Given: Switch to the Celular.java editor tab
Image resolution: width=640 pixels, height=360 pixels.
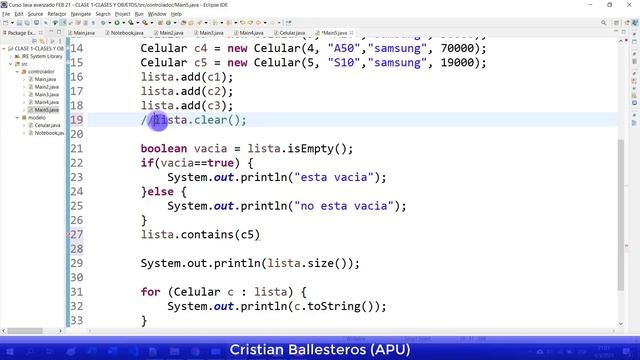Looking at the screenshot, I should pyautogui.click(x=289, y=33).
